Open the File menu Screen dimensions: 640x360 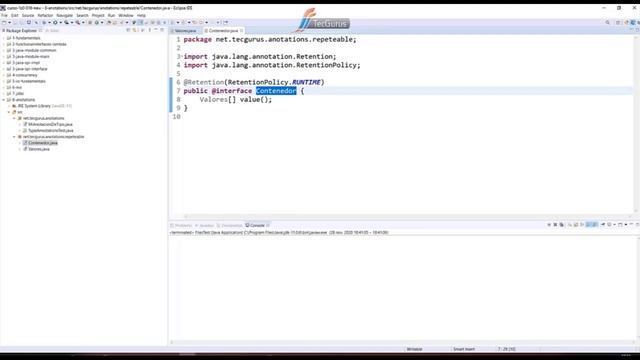pos(4,15)
